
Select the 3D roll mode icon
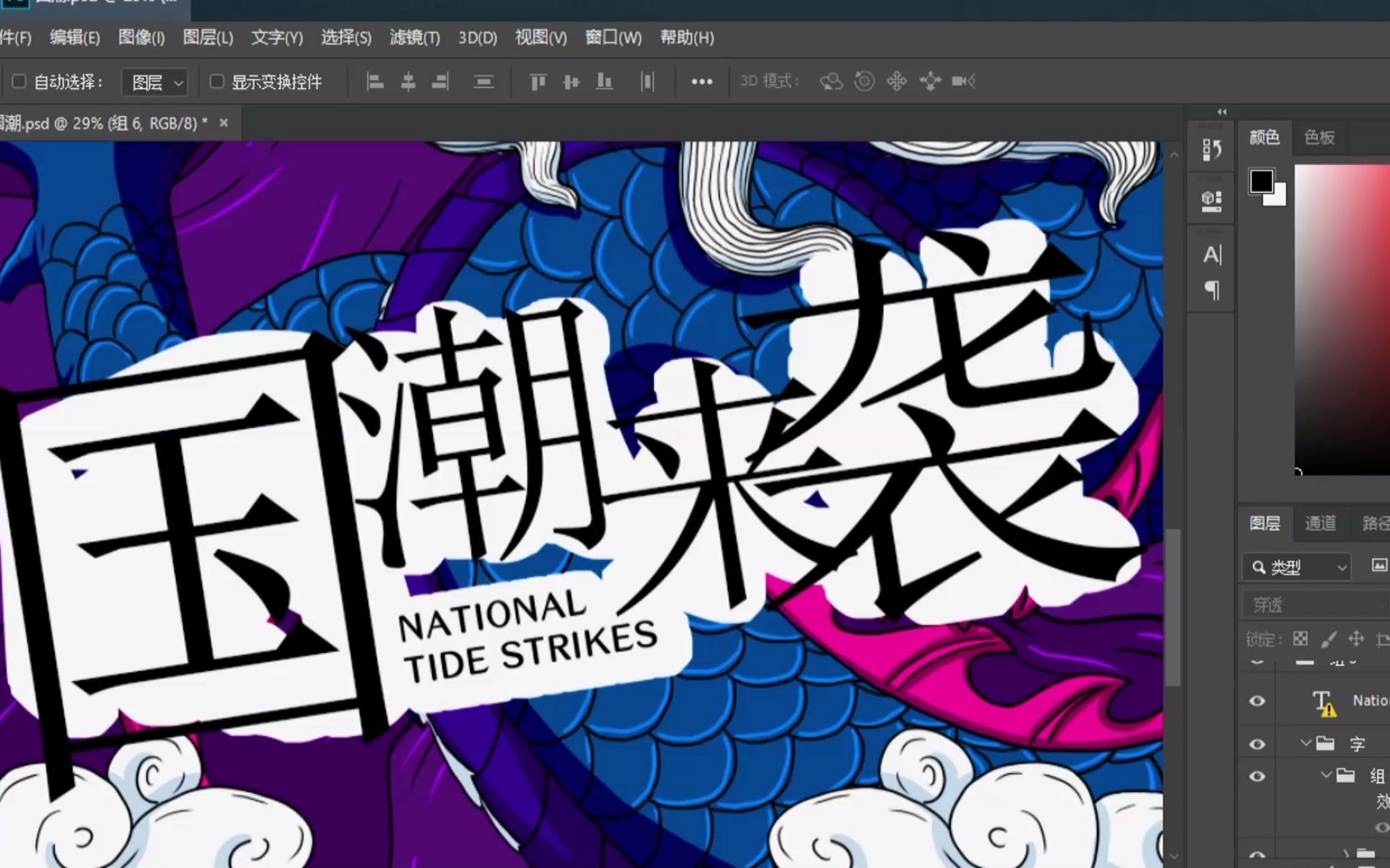[x=864, y=81]
